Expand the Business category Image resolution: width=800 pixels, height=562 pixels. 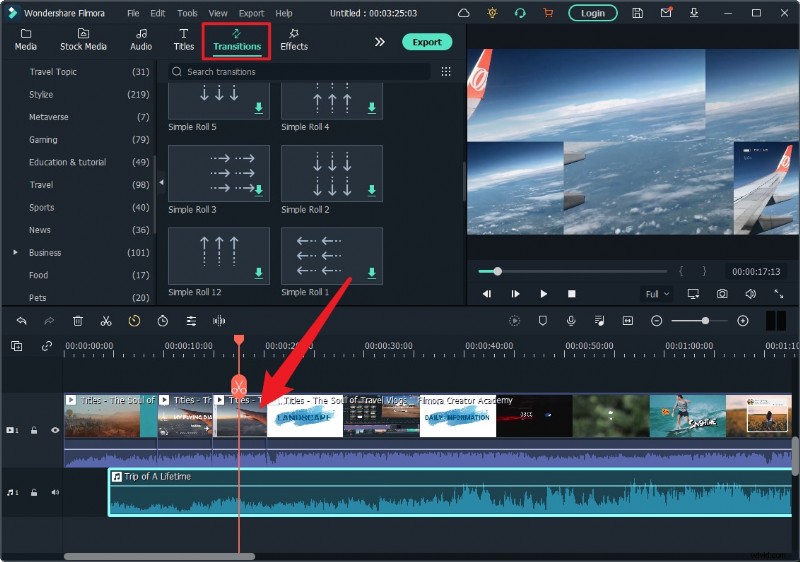tap(15, 253)
